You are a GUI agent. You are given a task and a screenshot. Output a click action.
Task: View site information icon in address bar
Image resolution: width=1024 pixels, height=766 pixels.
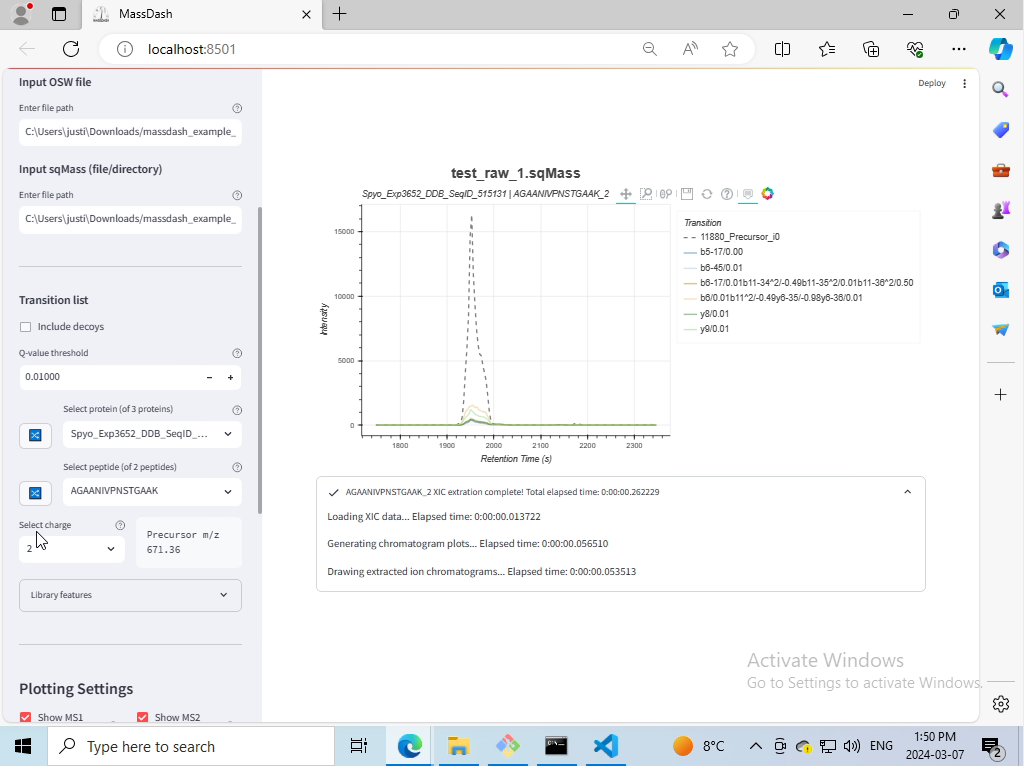tap(125, 49)
